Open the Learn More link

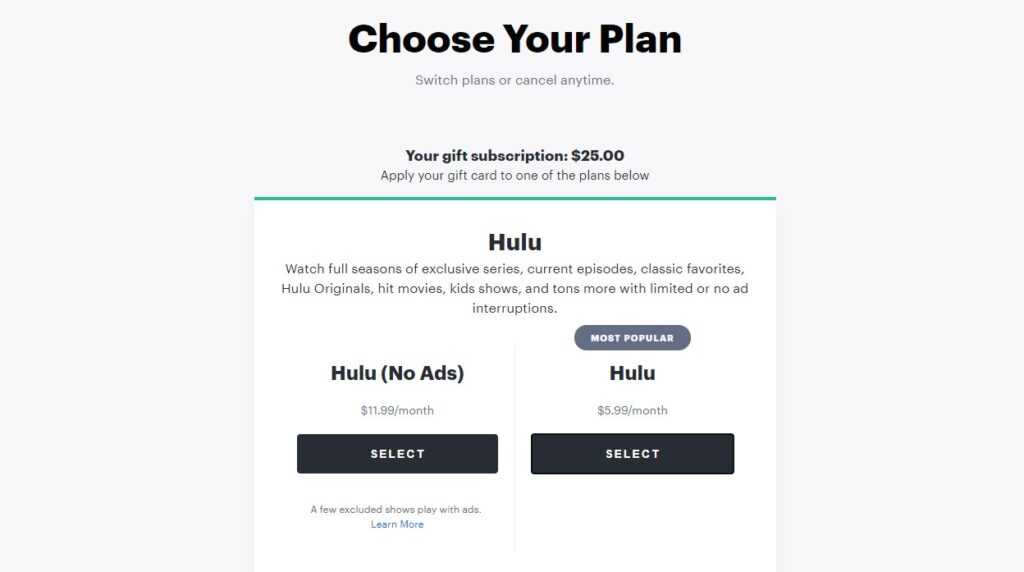[397, 524]
